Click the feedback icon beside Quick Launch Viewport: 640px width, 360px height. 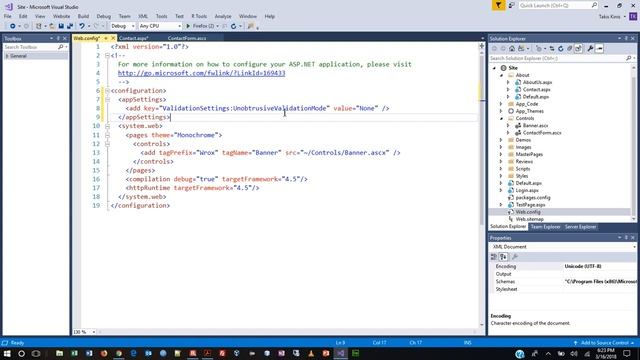click(x=511, y=5)
